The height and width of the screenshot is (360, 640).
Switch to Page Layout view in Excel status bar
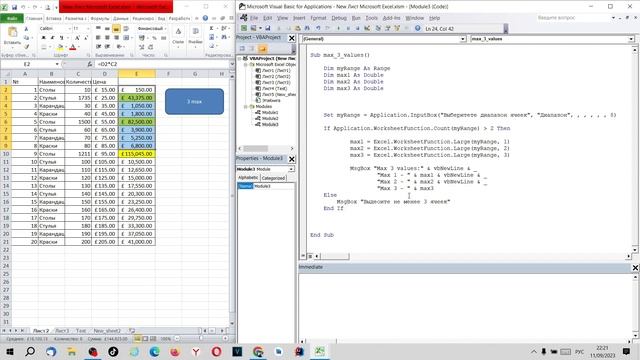click(145, 339)
